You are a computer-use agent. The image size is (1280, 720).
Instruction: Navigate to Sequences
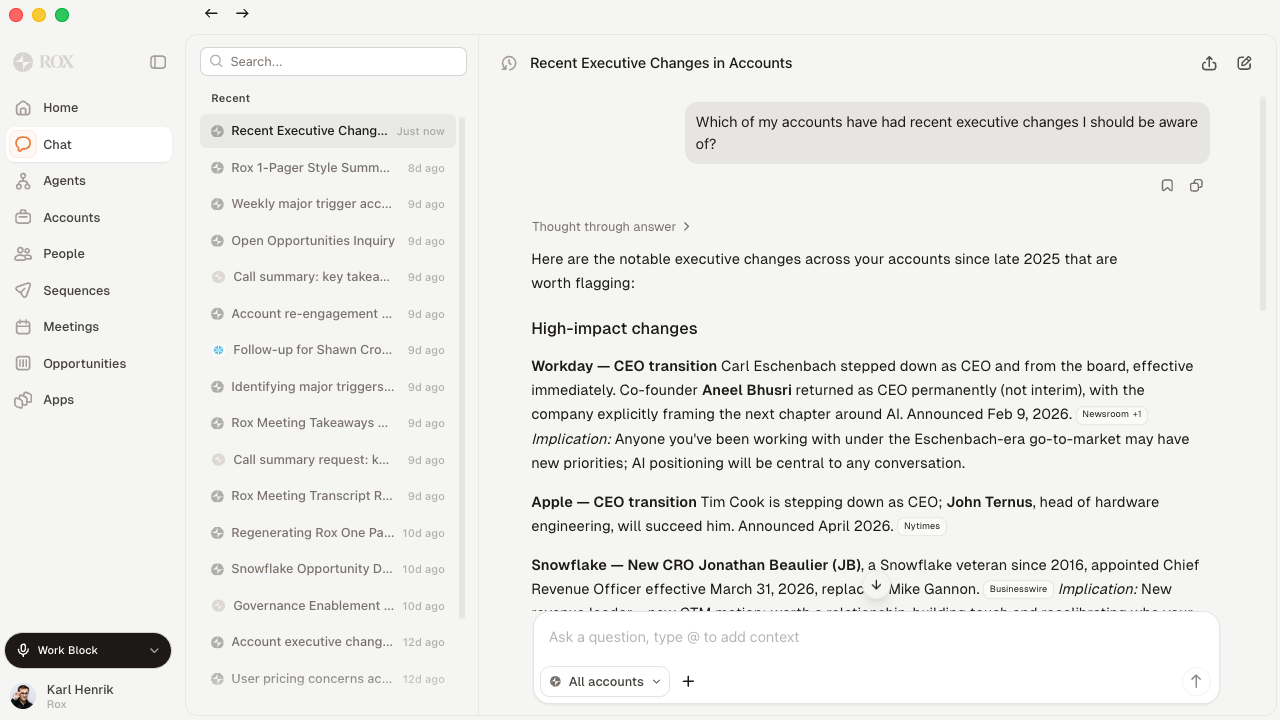89,290
